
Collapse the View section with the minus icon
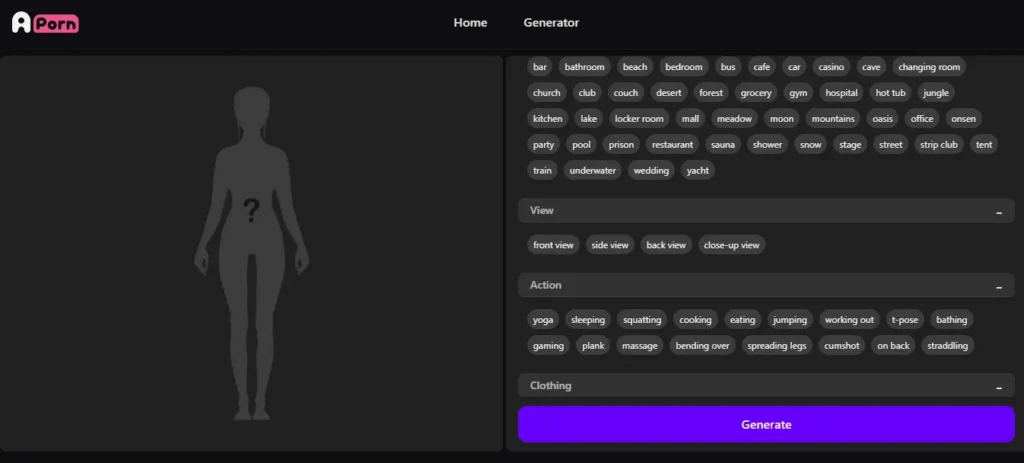pyautogui.click(x=999, y=212)
